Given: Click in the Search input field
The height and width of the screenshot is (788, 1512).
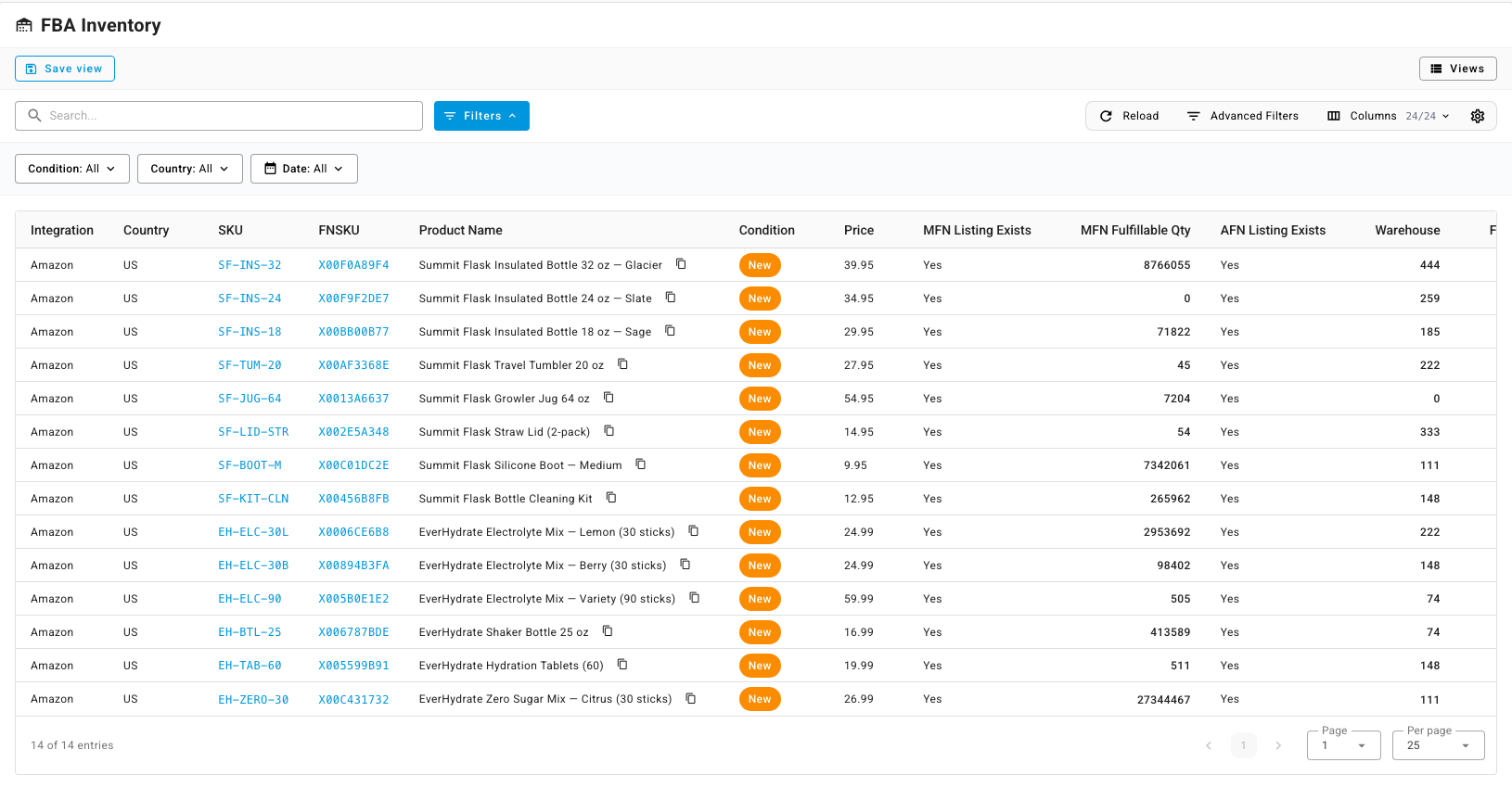Looking at the screenshot, I should point(219,116).
